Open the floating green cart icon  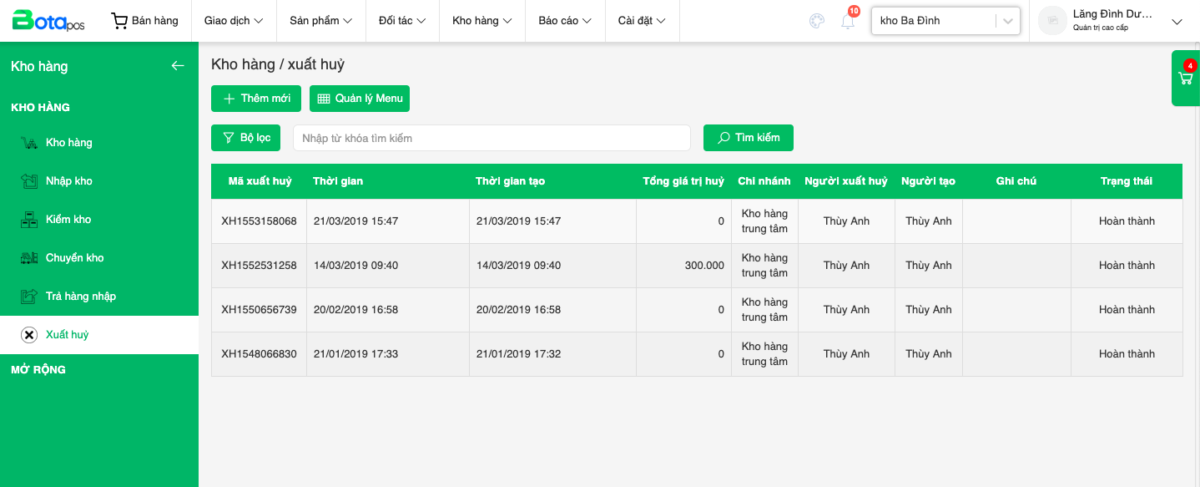click(1186, 78)
